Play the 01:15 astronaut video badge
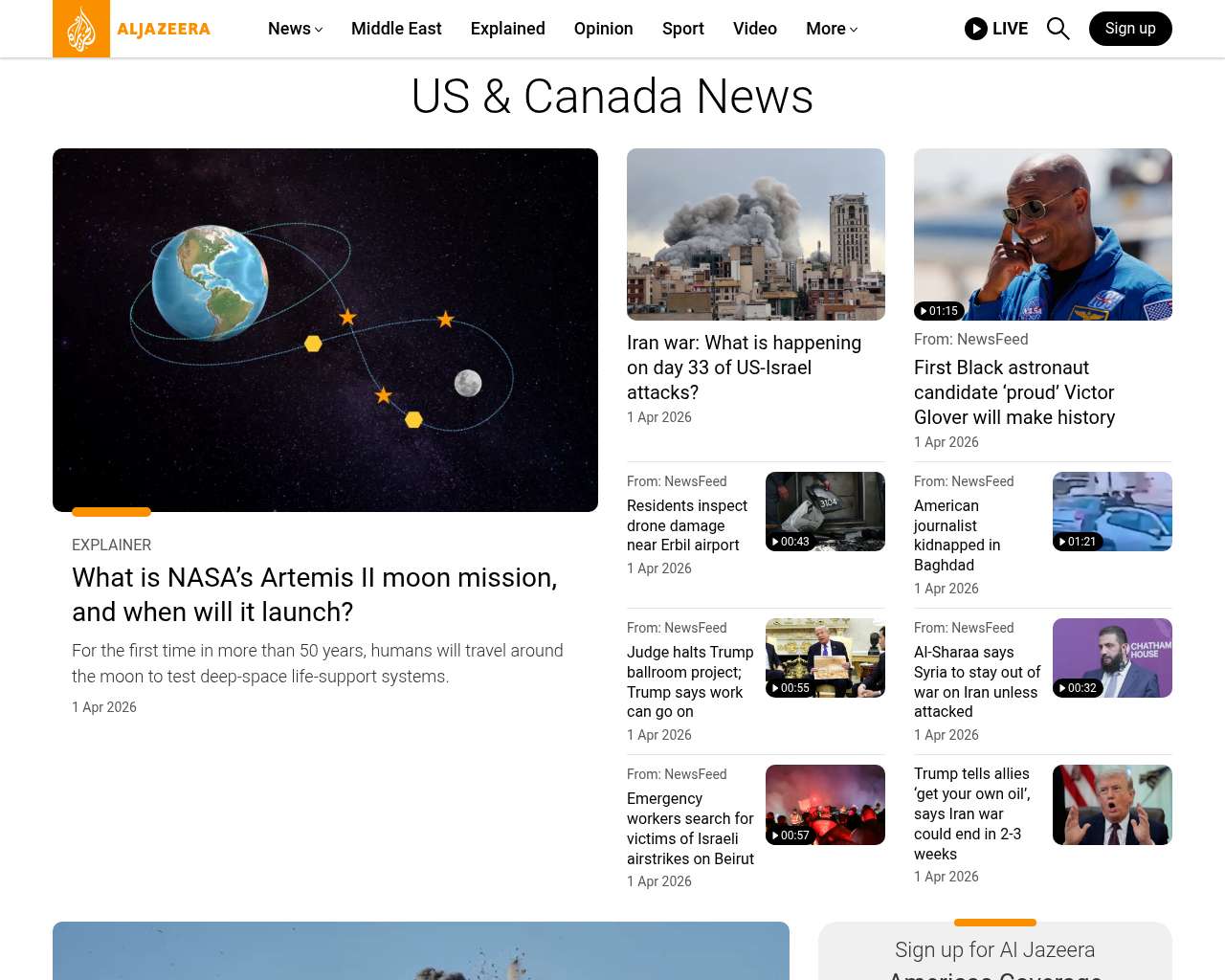The image size is (1225, 980). click(x=939, y=311)
